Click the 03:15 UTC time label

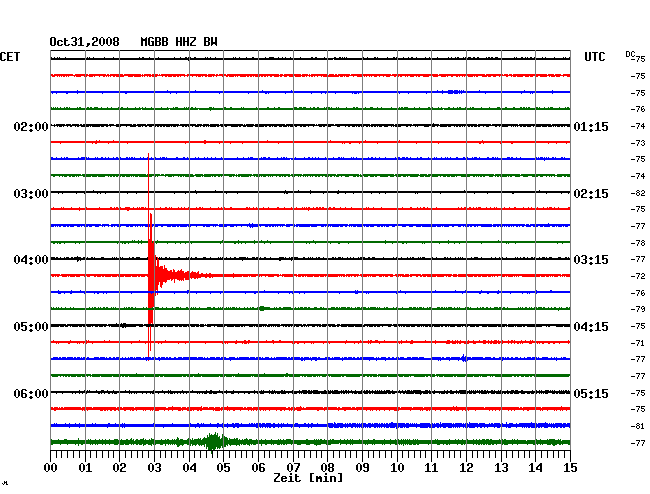click(x=591, y=260)
